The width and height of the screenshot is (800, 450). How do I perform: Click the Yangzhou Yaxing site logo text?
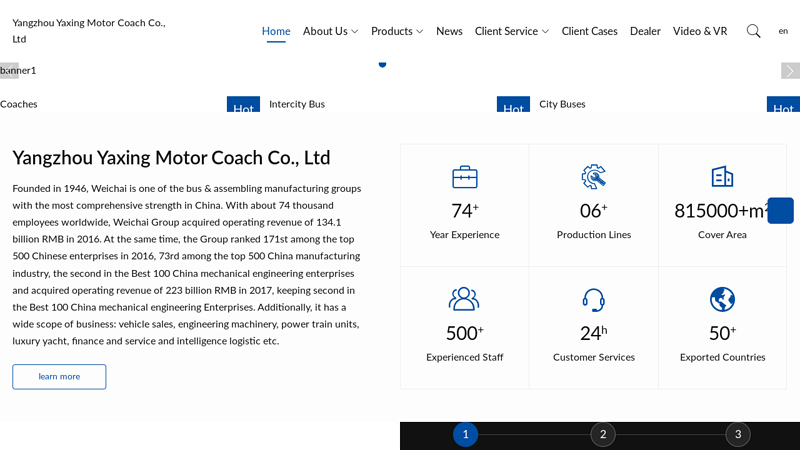[x=89, y=31]
